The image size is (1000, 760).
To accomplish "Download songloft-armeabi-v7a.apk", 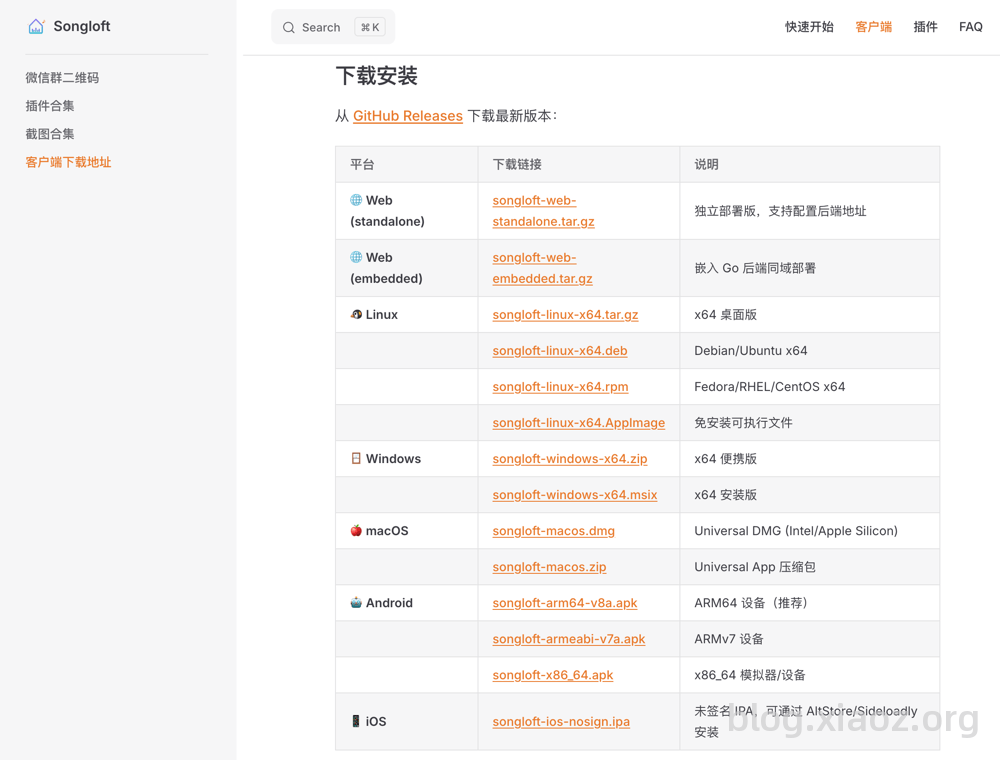I will [569, 639].
